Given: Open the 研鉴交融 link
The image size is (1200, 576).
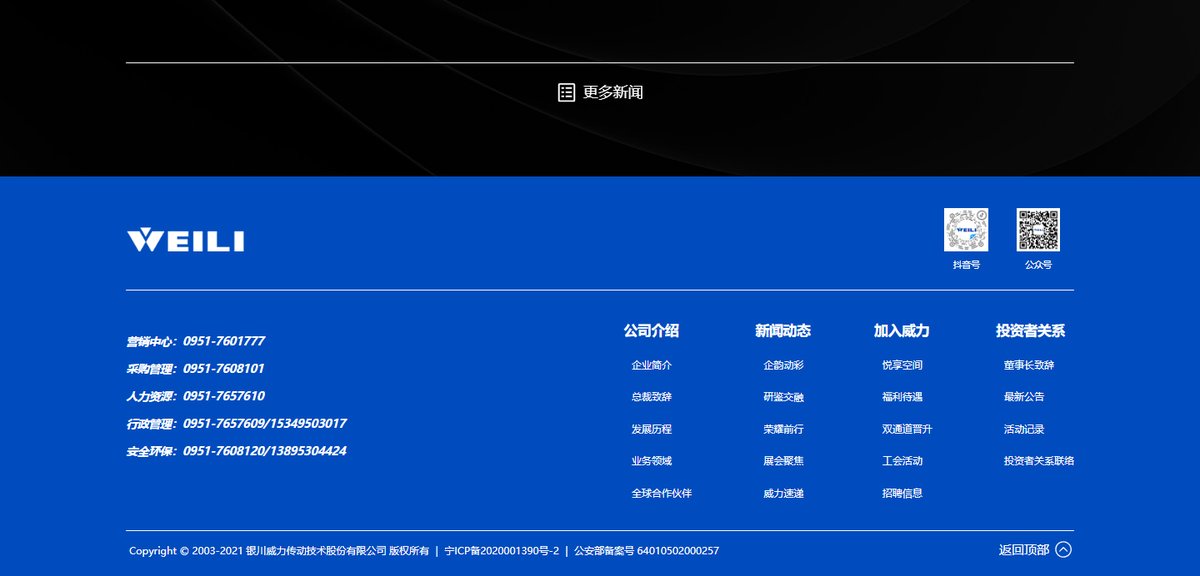Looking at the screenshot, I should coord(783,397).
